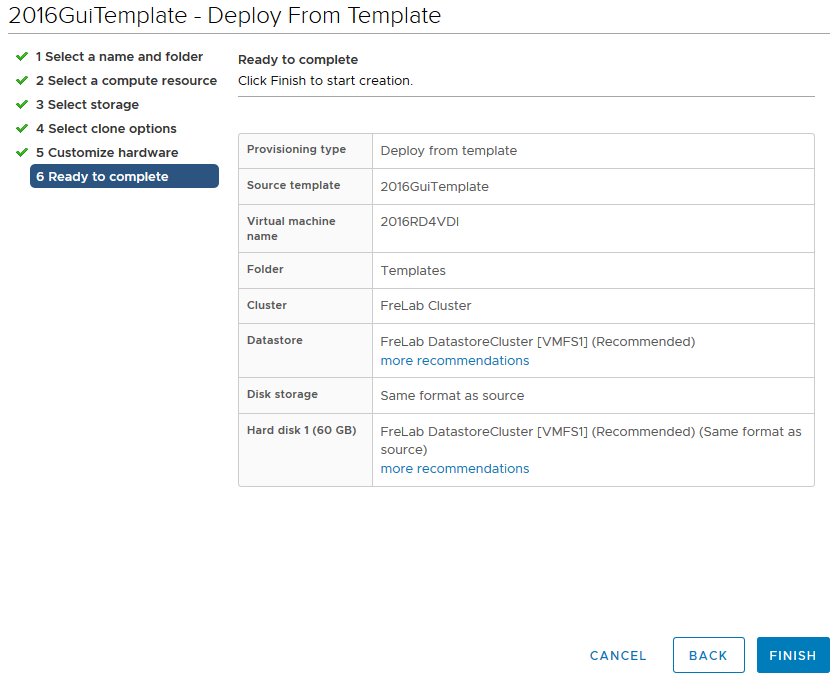Click the checkmark beside Select clone options
Image resolution: width=838 pixels, height=682 pixels.
coord(21,129)
